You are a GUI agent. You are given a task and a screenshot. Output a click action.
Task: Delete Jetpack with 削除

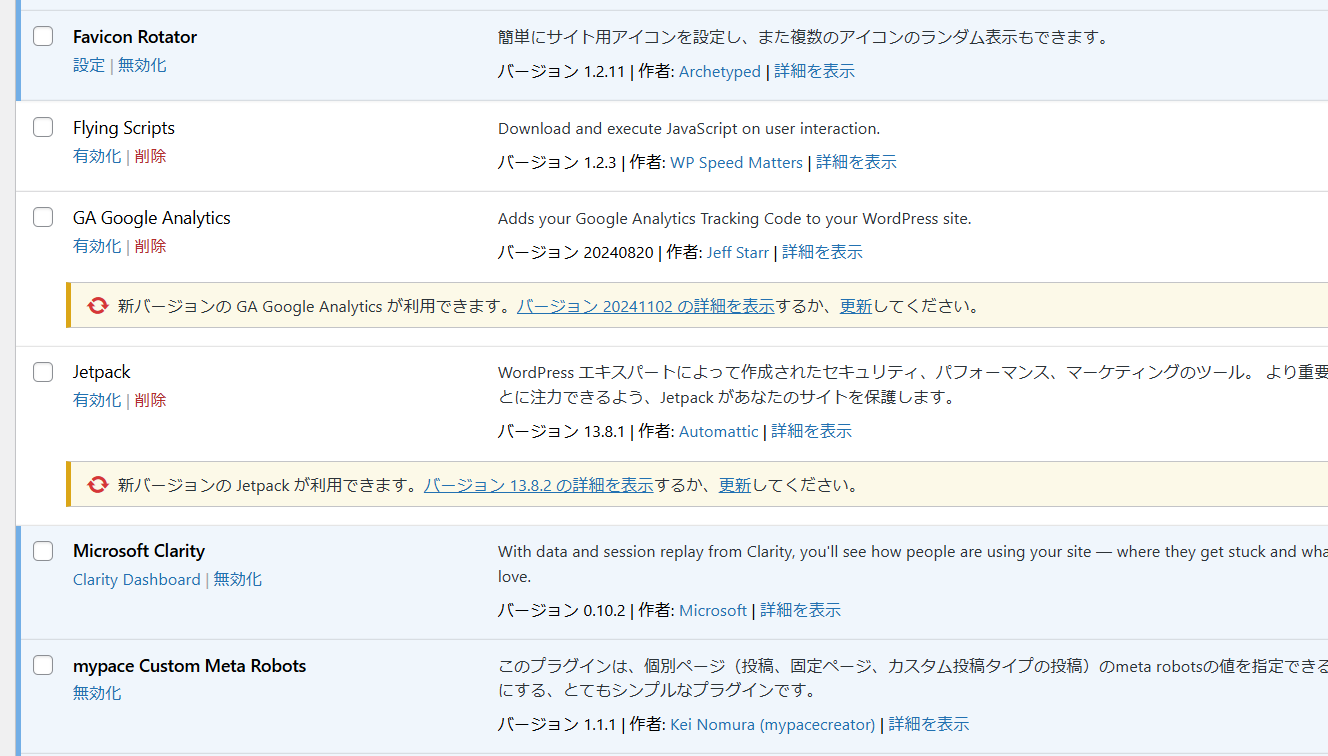(150, 400)
